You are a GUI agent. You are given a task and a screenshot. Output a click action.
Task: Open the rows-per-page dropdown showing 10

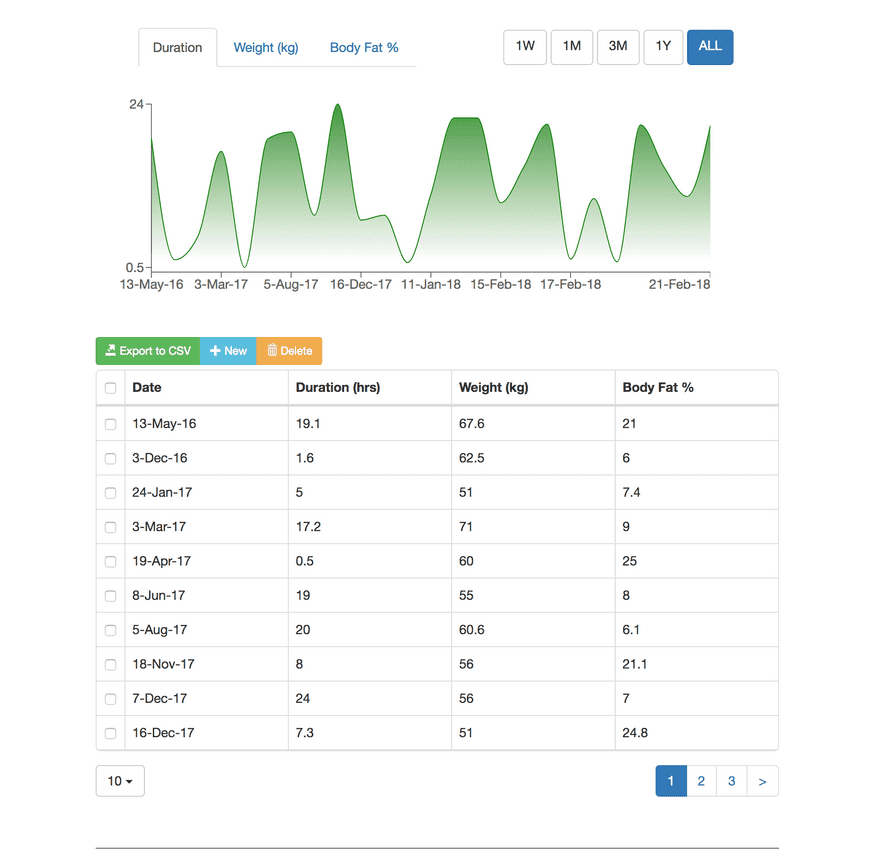click(x=120, y=781)
